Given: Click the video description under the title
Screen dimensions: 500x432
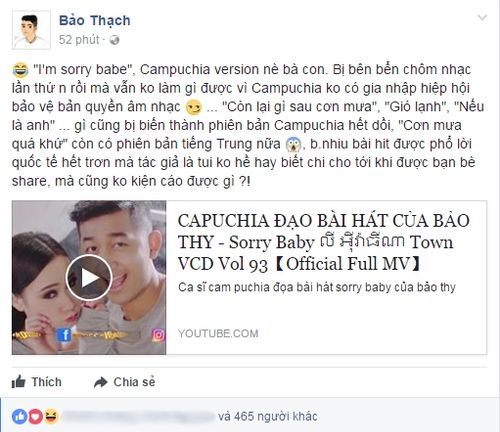Looking at the screenshot, I should (x=317, y=287).
